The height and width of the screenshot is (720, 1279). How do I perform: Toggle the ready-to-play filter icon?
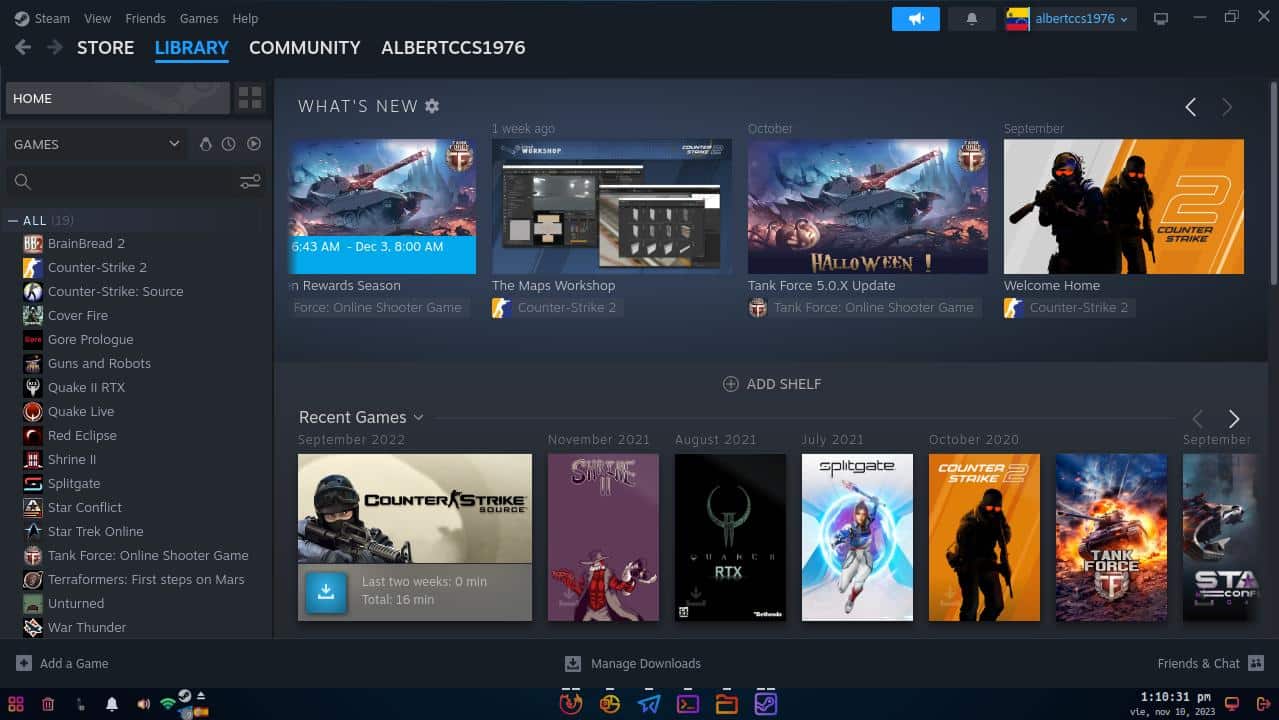pos(254,144)
